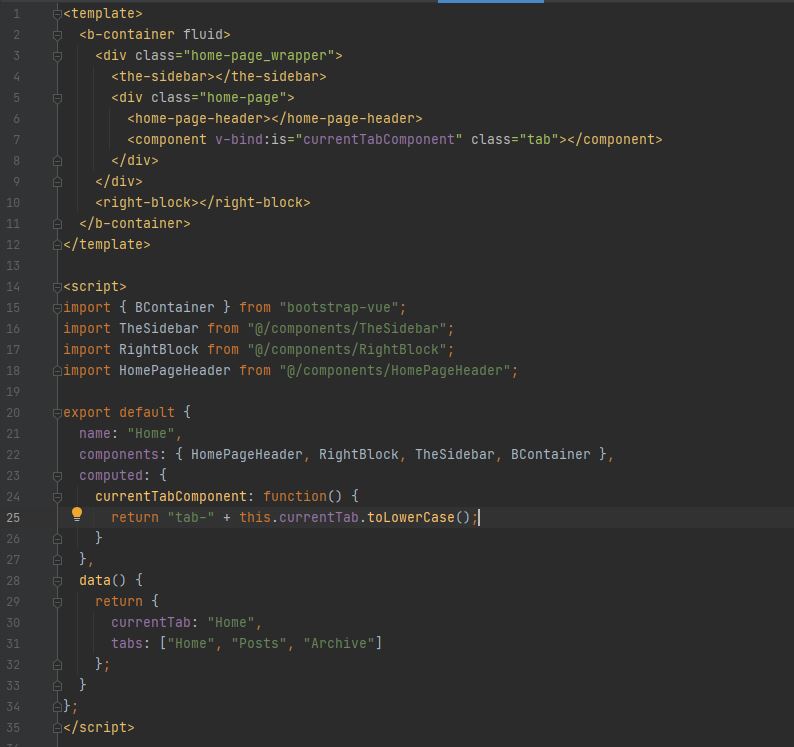Click the <the-sidebar> opening tag

163,76
